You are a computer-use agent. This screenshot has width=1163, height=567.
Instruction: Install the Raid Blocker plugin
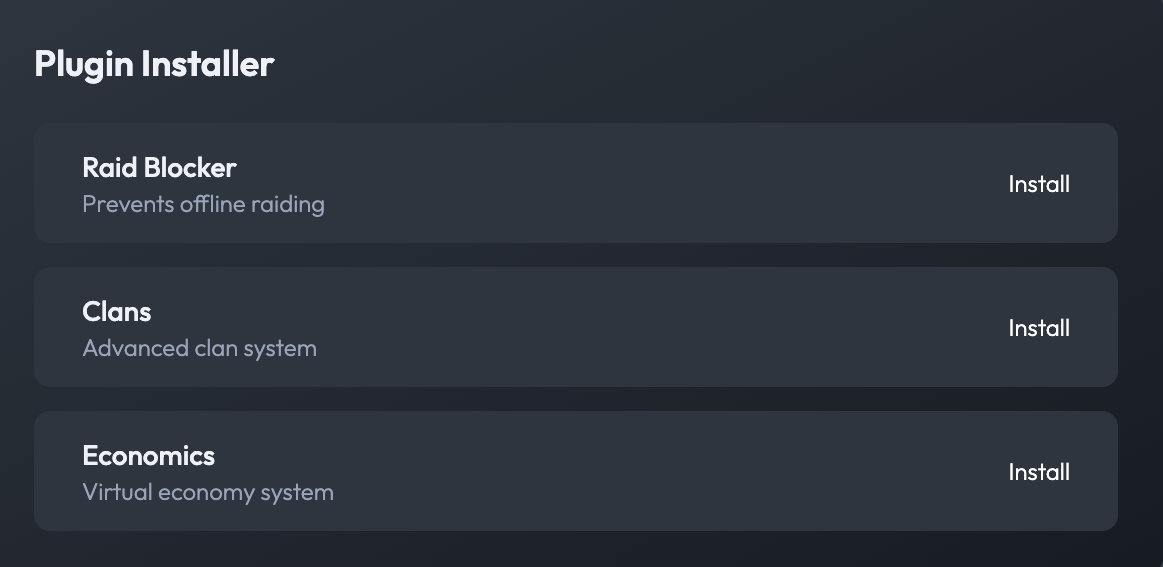pyautogui.click(x=1039, y=184)
